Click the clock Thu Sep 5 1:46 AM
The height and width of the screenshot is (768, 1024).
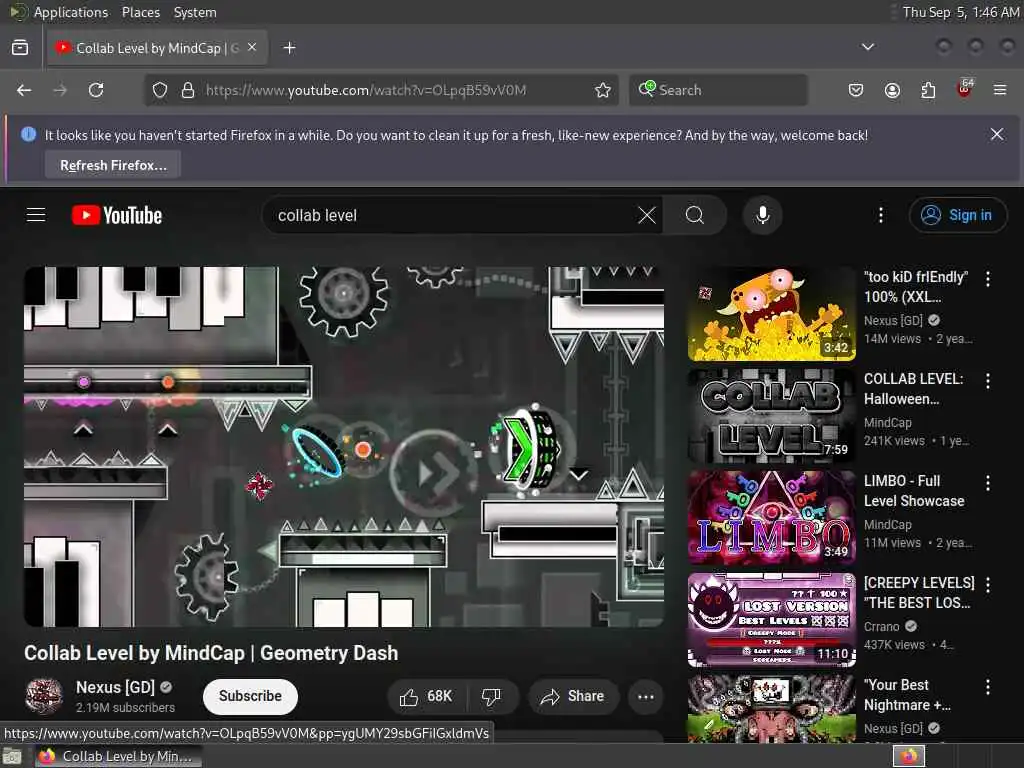click(x=960, y=12)
